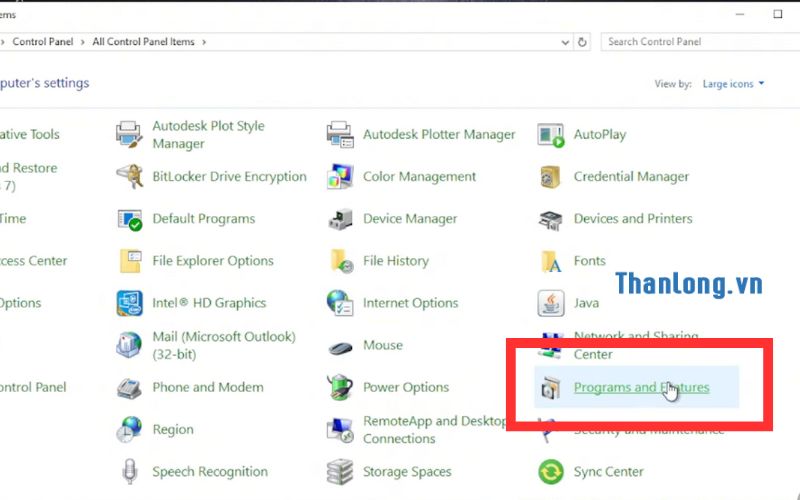This screenshot has width=800, height=500.
Task: Click the Mouse icon
Action: point(340,347)
